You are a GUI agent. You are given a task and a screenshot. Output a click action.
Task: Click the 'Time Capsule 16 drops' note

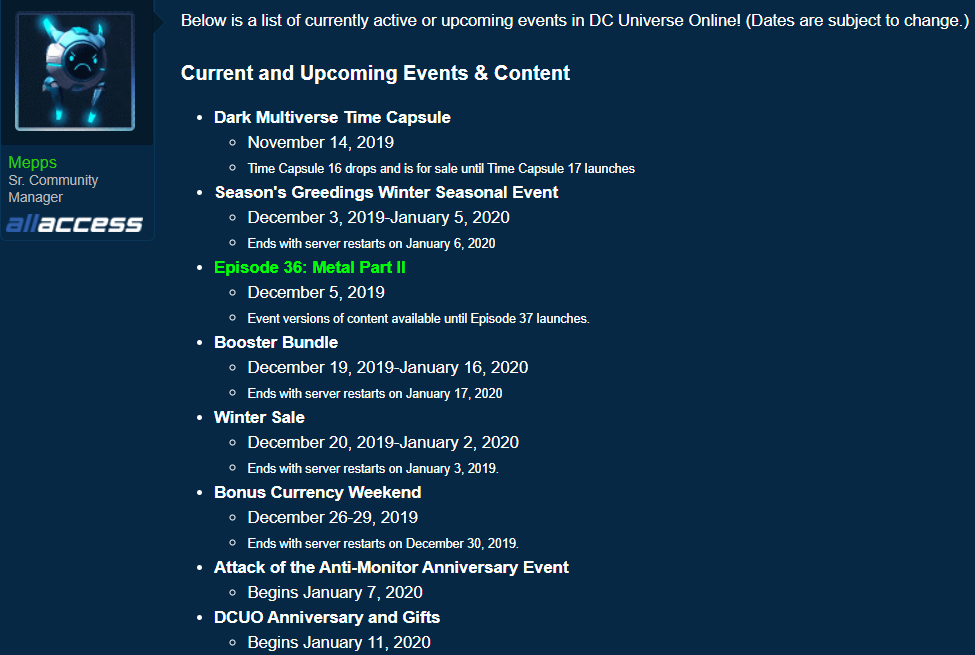tap(441, 169)
